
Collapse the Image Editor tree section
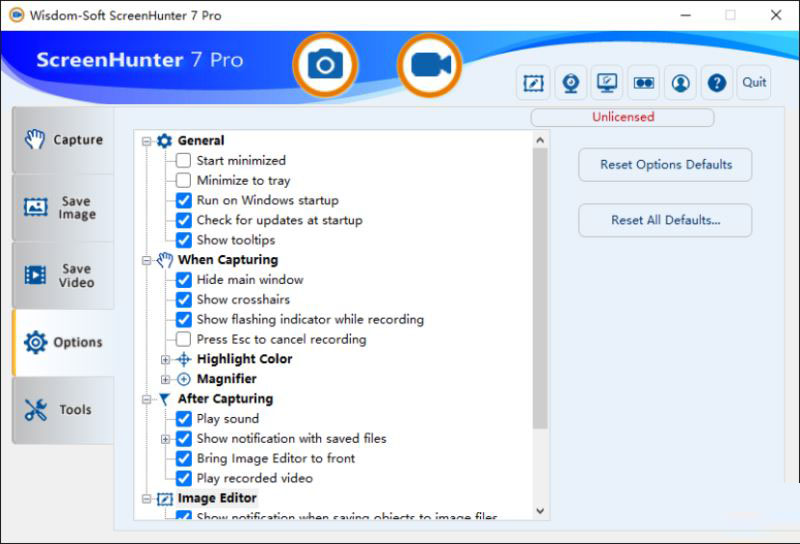(146, 499)
